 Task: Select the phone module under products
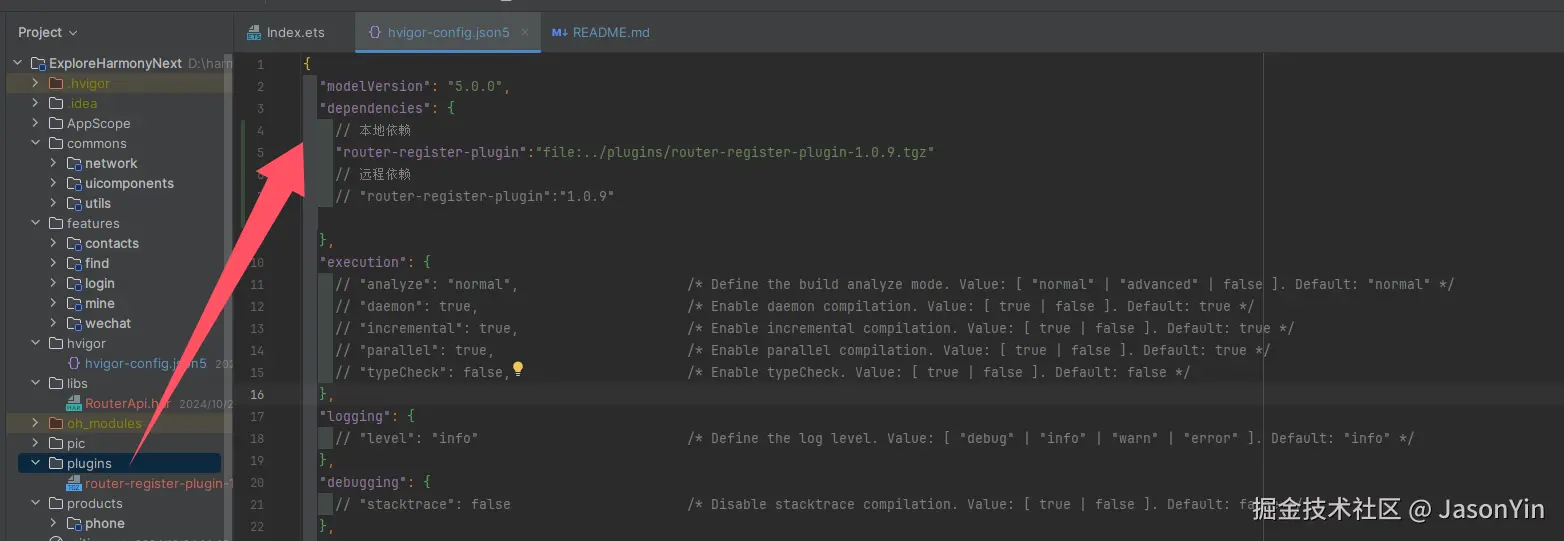[104, 523]
